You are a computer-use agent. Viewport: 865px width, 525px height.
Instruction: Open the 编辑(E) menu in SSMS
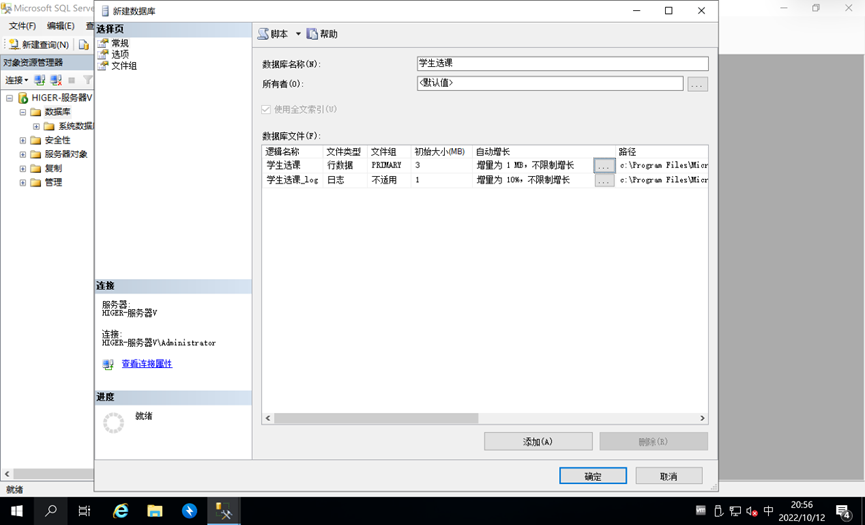pyautogui.click(x=61, y=26)
